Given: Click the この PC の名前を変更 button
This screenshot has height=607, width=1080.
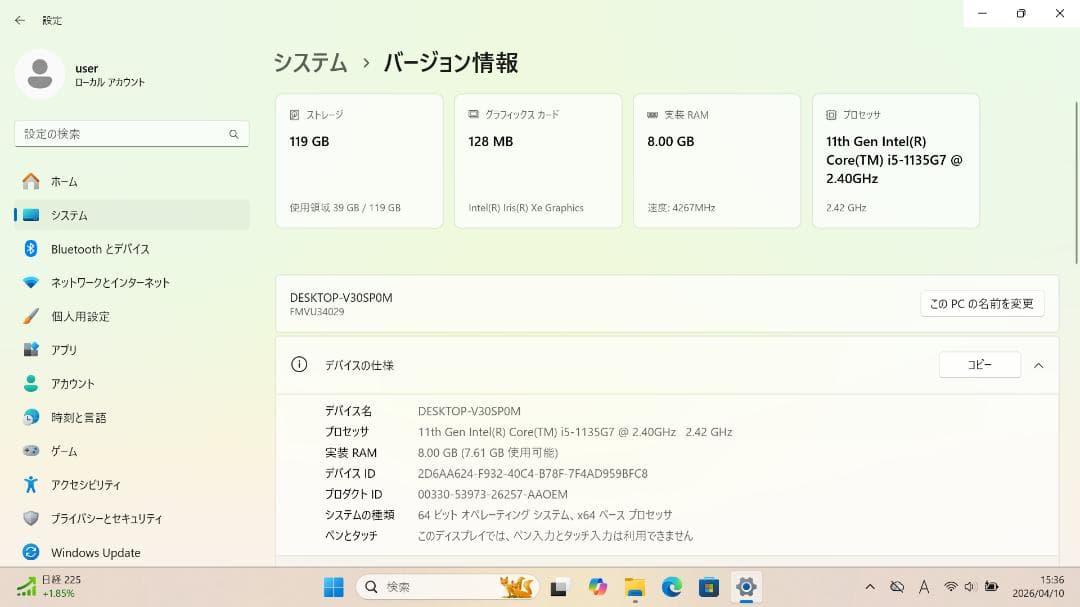Looking at the screenshot, I should (982, 304).
